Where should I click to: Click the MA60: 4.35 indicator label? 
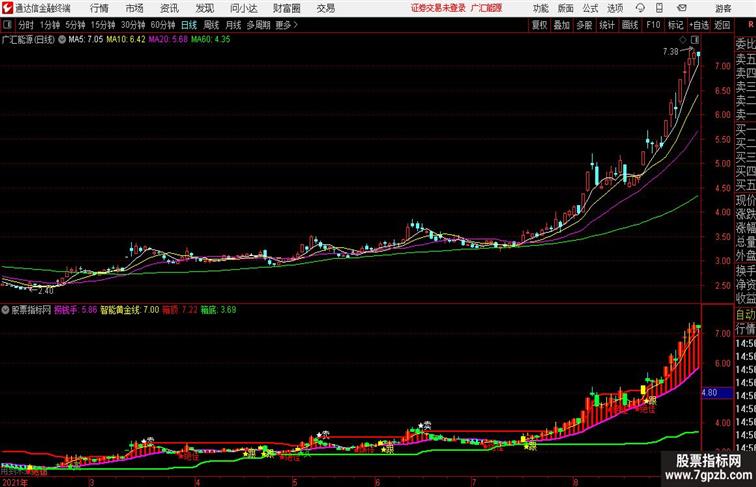(x=211, y=40)
